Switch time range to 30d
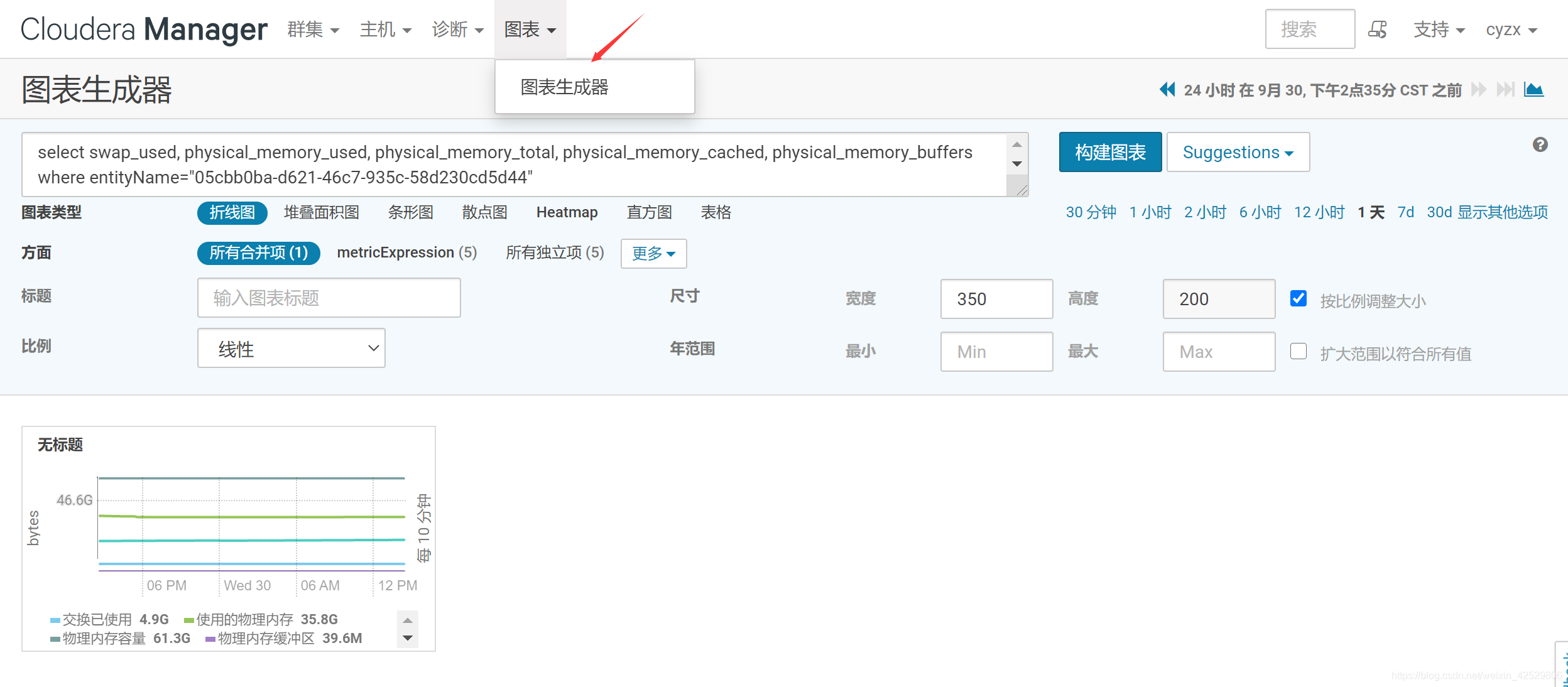Screen dimensions: 1568x687 point(1439,212)
